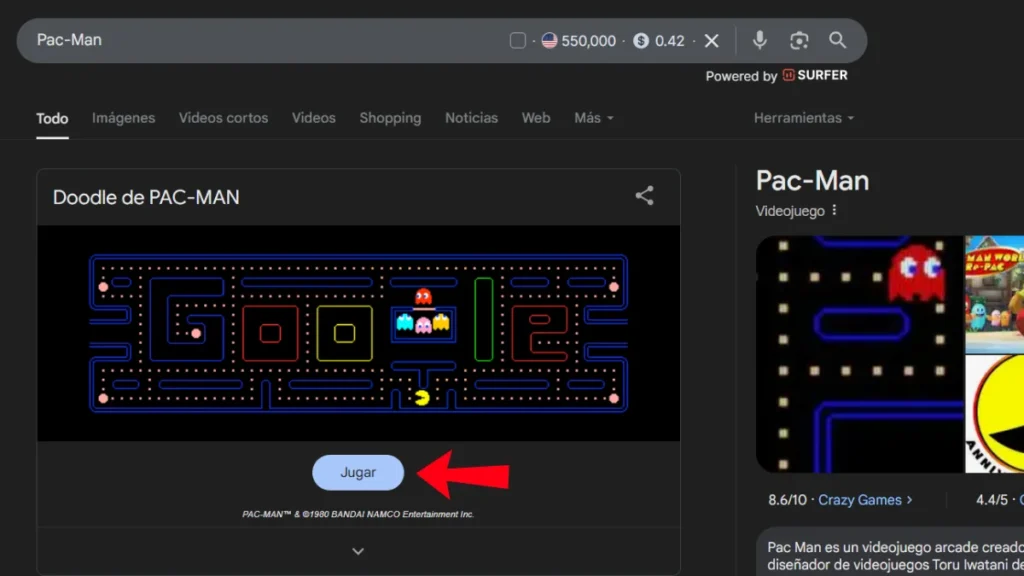
Task: Select the Todo tab
Action: (x=52, y=118)
